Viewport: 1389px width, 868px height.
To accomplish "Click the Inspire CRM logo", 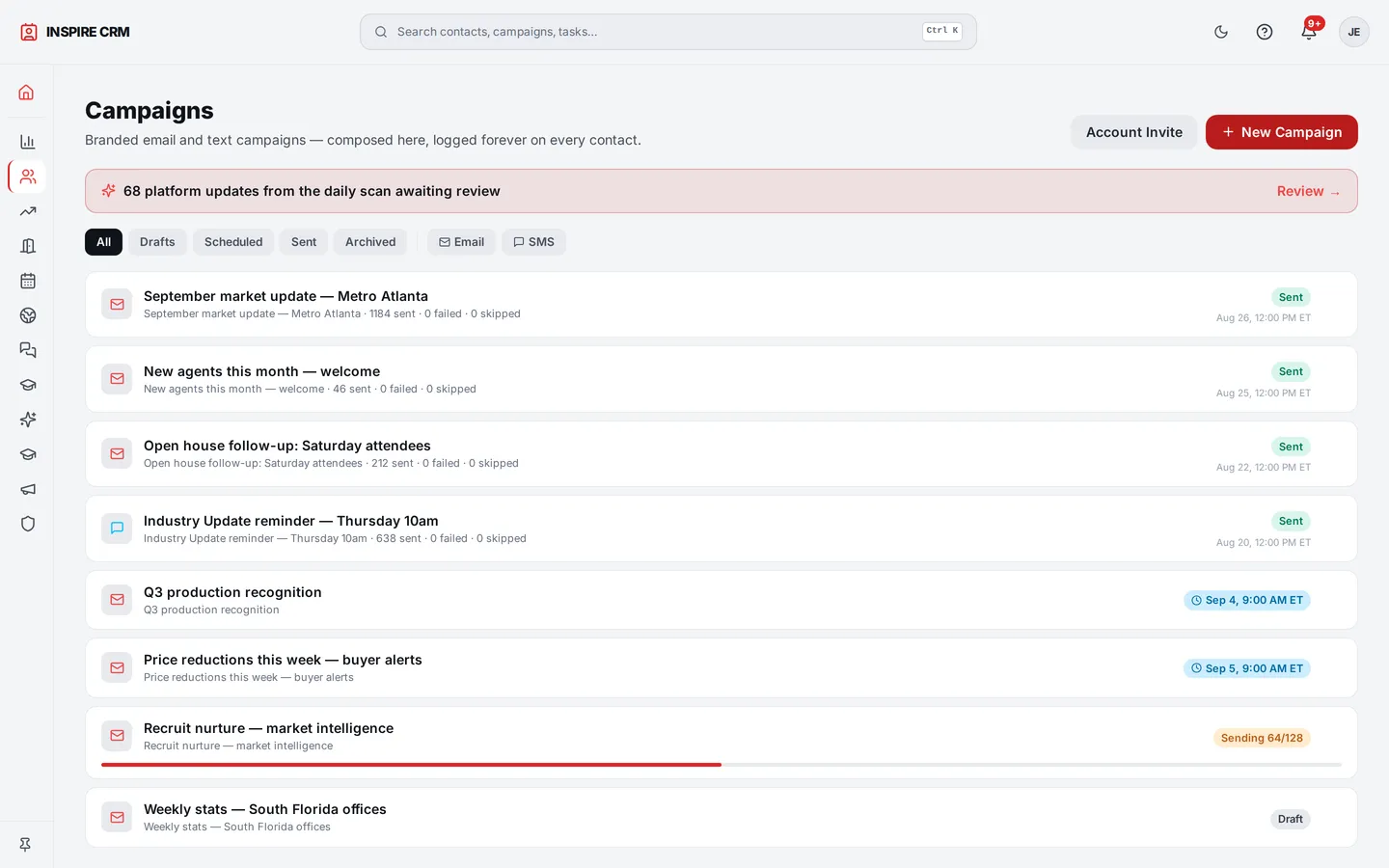I will point(74,32).
